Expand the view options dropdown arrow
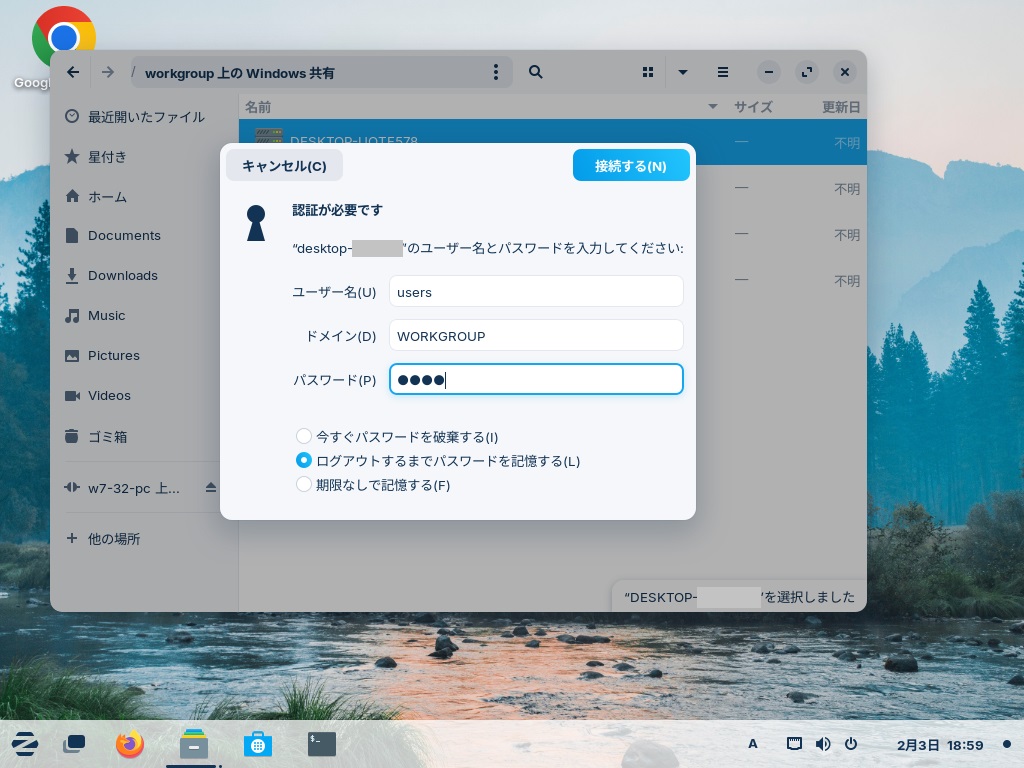Screen dimensions: 1024x768 [683, 72]
